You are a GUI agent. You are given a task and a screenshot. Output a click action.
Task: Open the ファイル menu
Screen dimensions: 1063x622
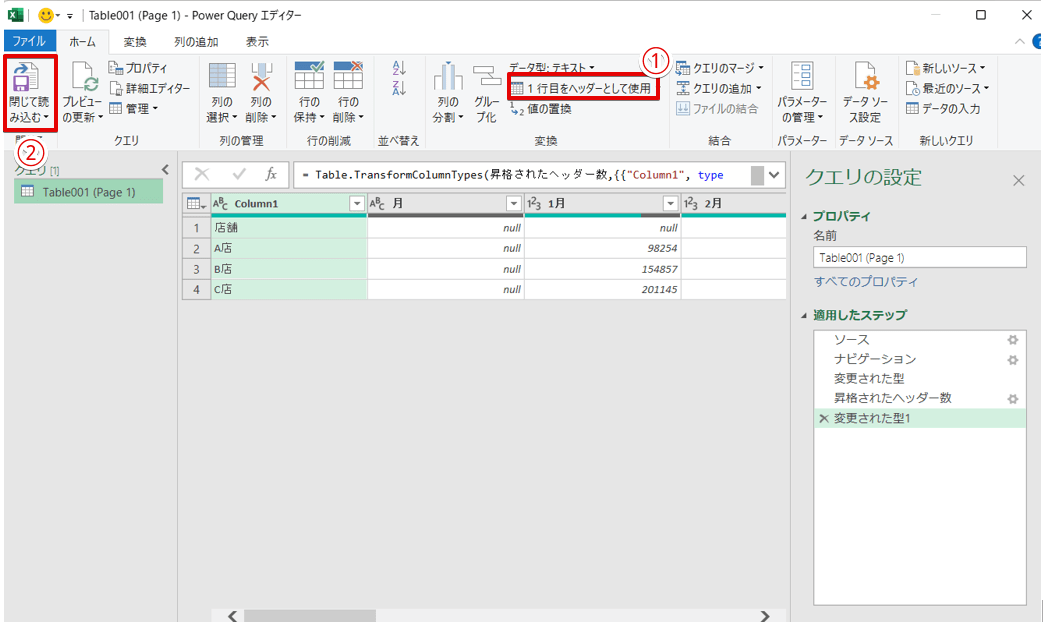pos(30,42)
